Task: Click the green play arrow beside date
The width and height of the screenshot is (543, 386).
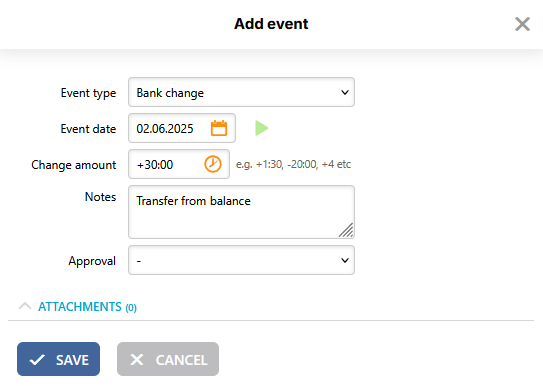Action: click(x=261, y=128)
